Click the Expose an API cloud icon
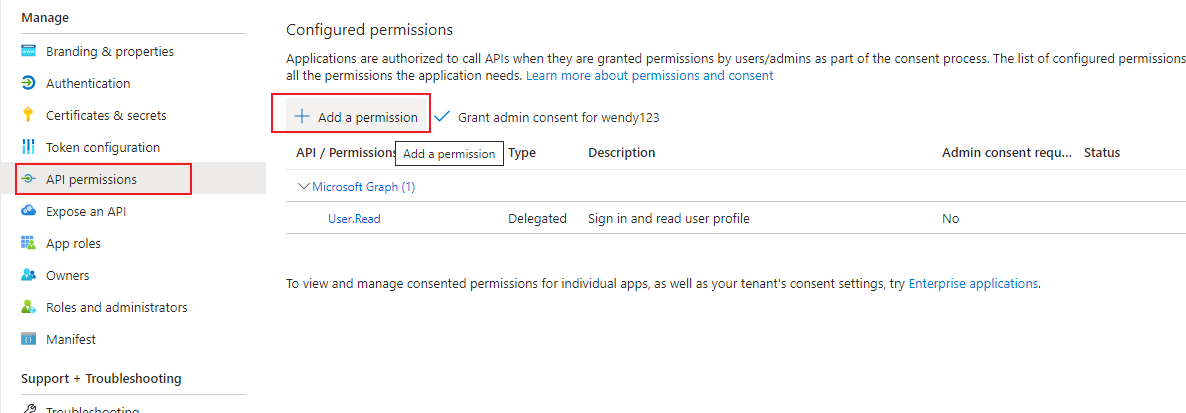Screen dimensions: 1186x413 pos(29,211)
